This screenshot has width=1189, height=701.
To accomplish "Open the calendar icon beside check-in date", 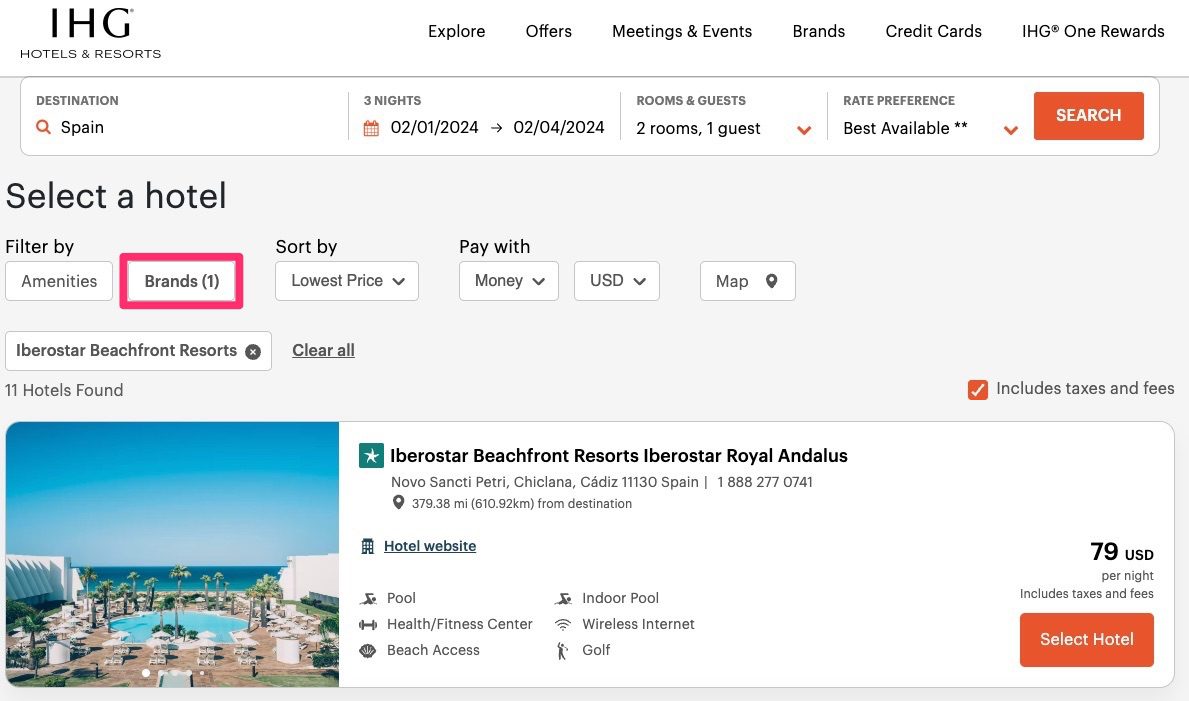I will click(372, 127).
